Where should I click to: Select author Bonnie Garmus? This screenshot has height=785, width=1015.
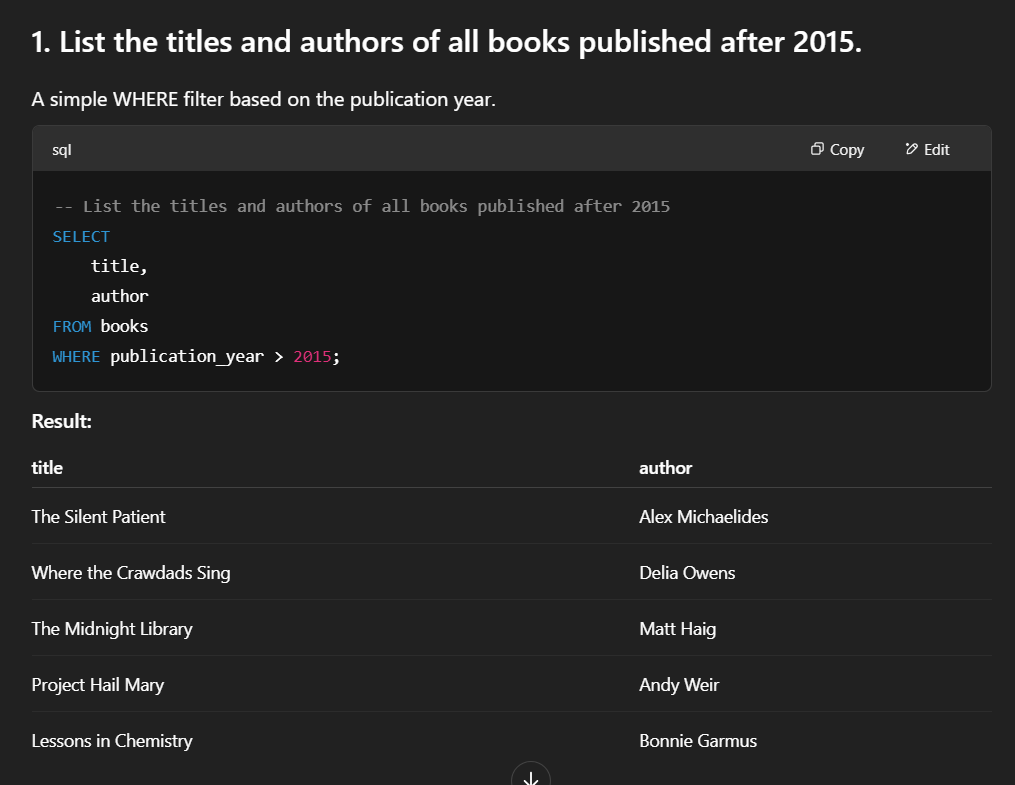coord(698,740)
